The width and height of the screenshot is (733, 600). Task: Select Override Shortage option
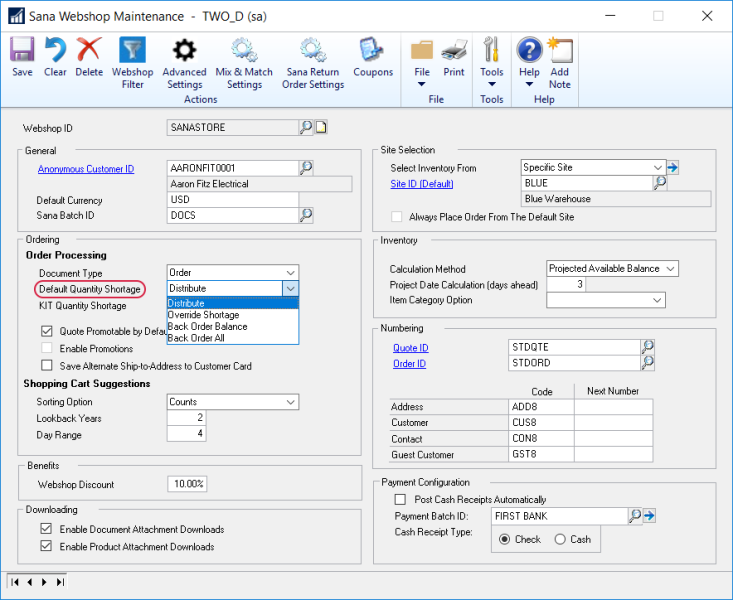(x=233, y=315)
